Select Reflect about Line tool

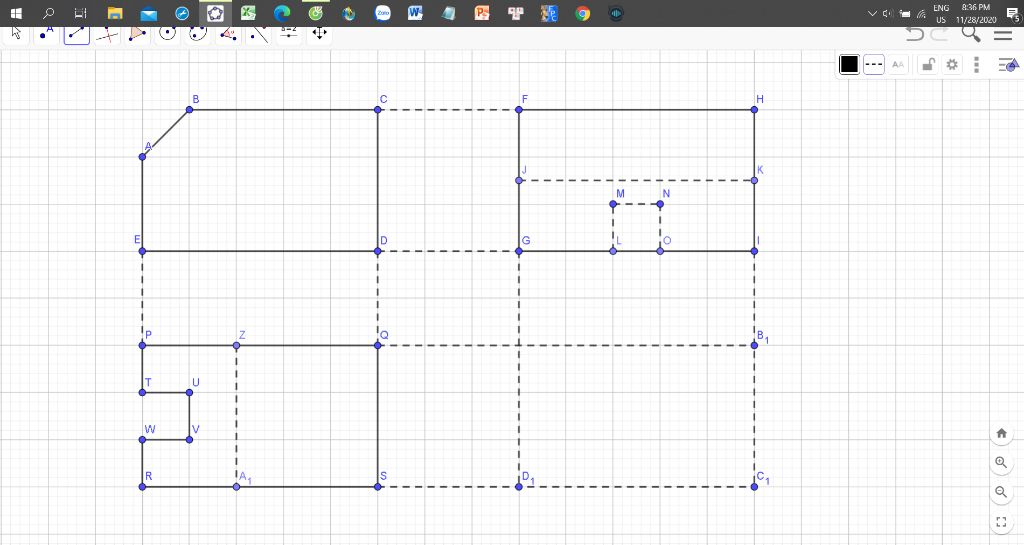click(x=259, y=34)
